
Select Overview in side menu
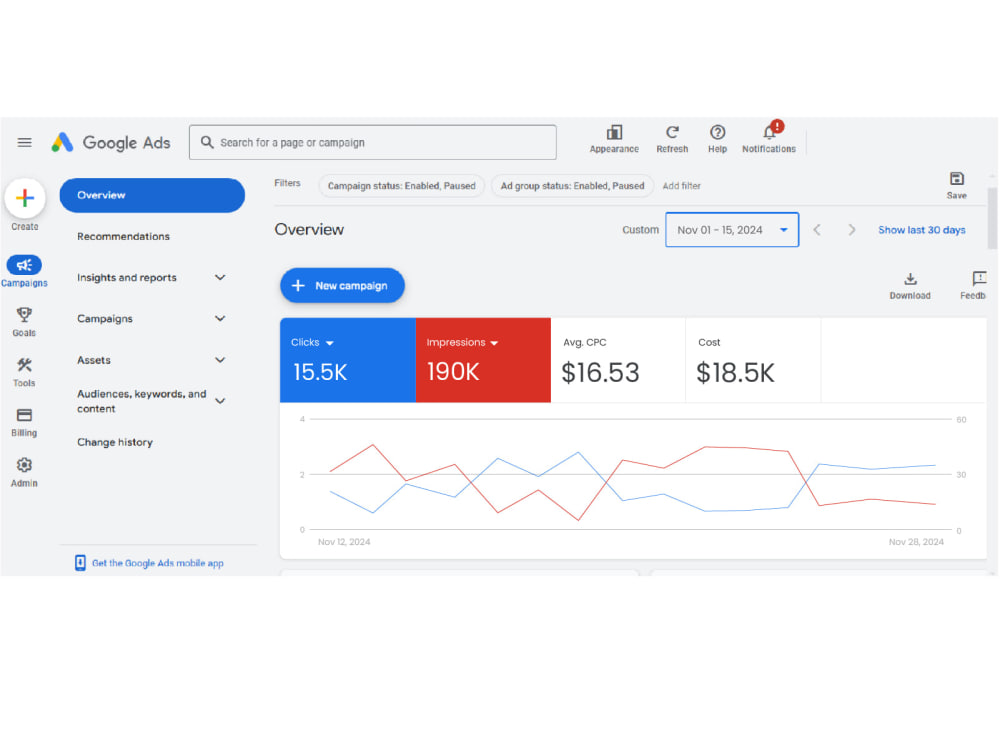pos(152,195)
